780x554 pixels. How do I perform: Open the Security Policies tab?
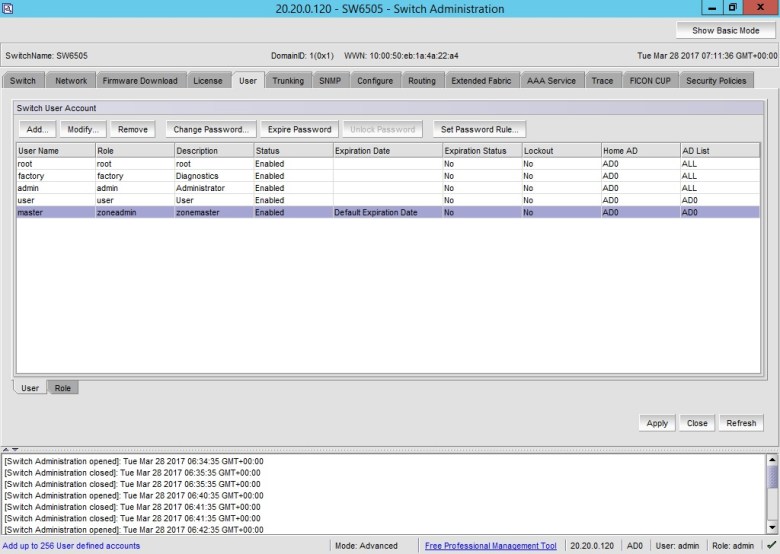tap(716, 81)
